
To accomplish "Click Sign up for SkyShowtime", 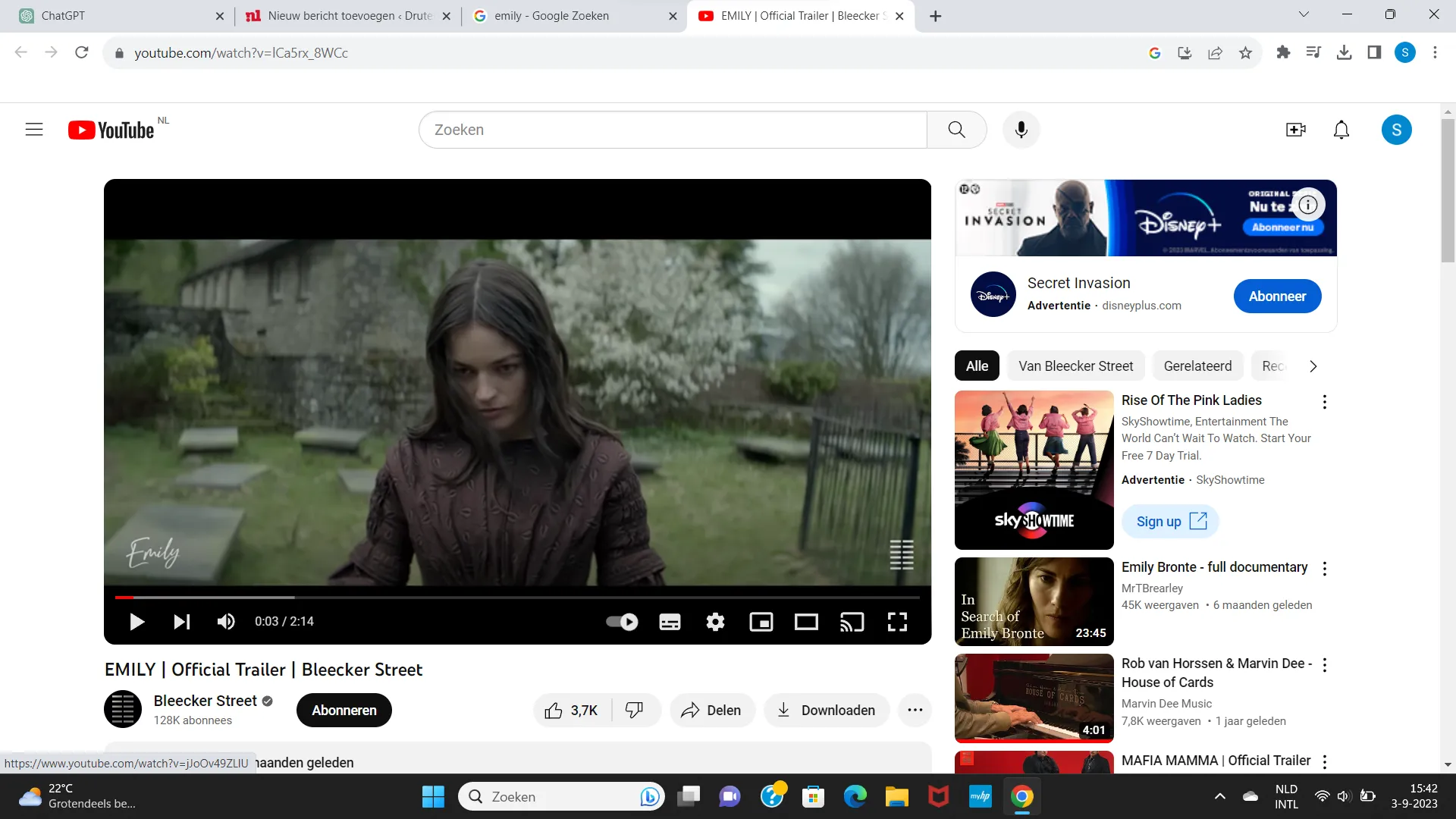I will (x=1170, y=521).
